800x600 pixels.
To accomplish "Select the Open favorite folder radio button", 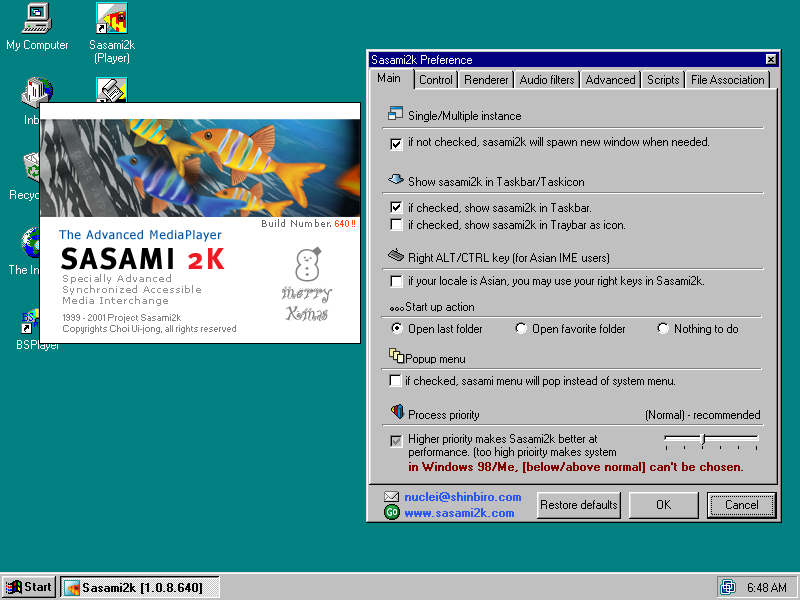I will click(521, 329).
